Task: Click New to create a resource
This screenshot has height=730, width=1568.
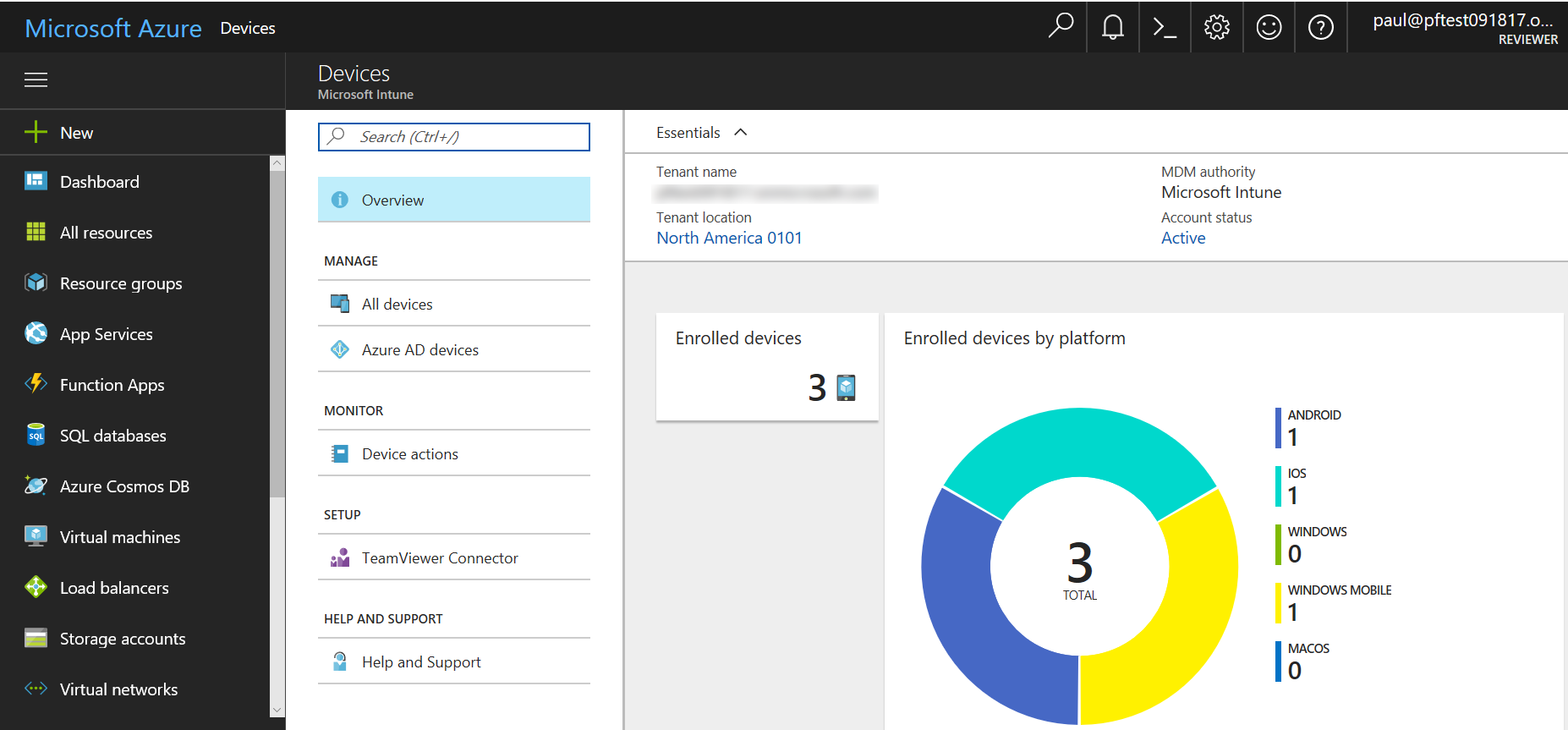Action: click(x=76, y=133)
